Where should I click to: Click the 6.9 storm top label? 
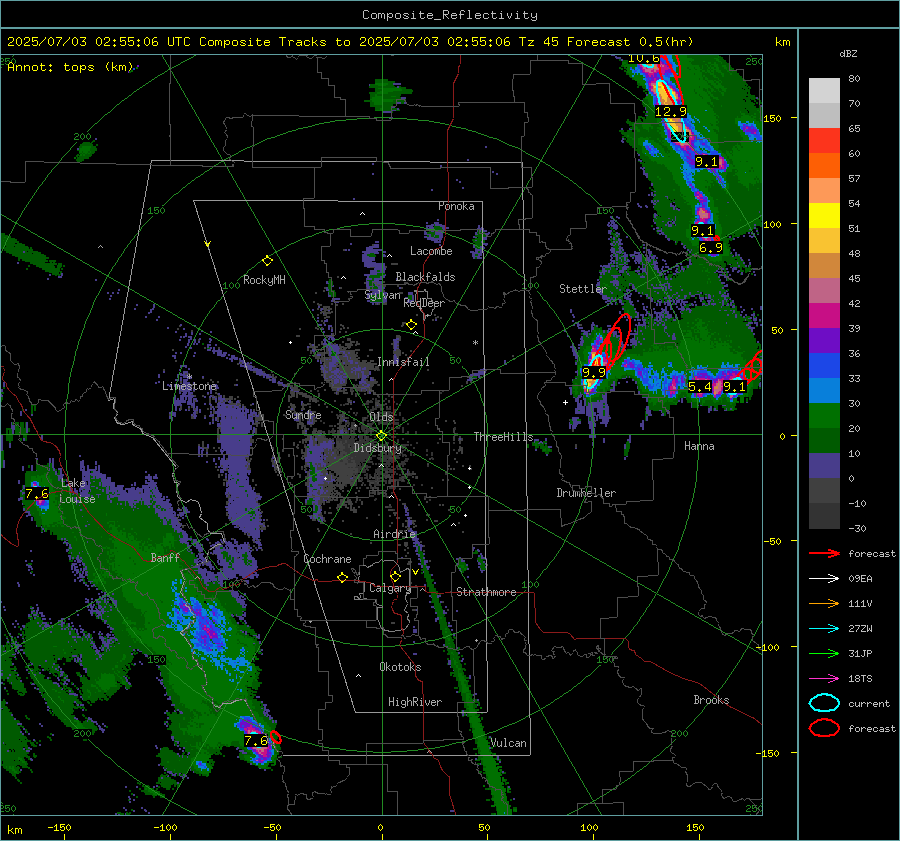point(711,247)
